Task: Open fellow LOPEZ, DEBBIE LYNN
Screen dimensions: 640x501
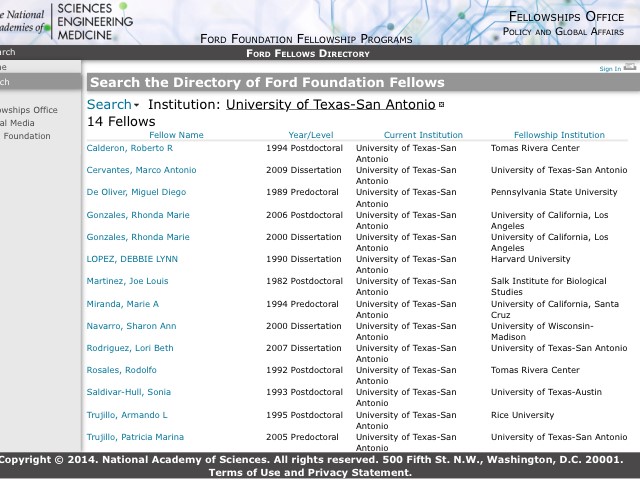Action: pyautogui.click(x=132, y=259)
